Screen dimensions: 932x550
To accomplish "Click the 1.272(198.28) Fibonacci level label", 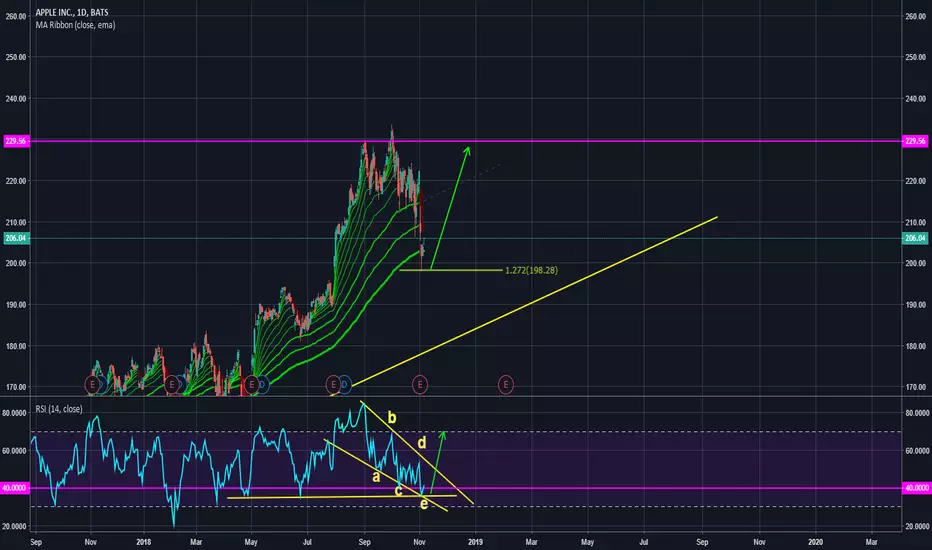I will [531, 271].
